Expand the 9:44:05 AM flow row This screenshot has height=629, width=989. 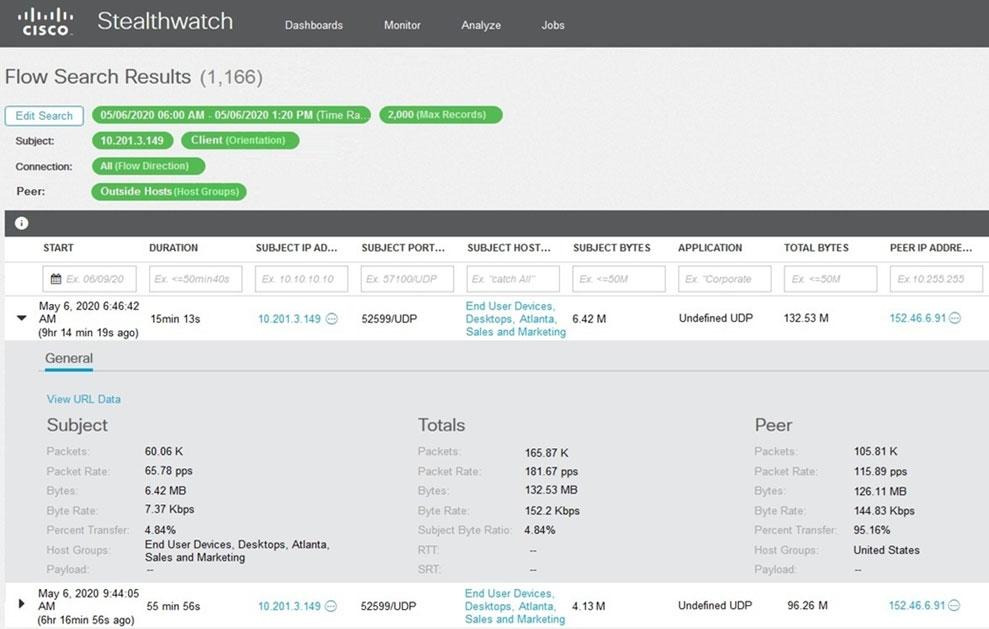coord(22,605)
